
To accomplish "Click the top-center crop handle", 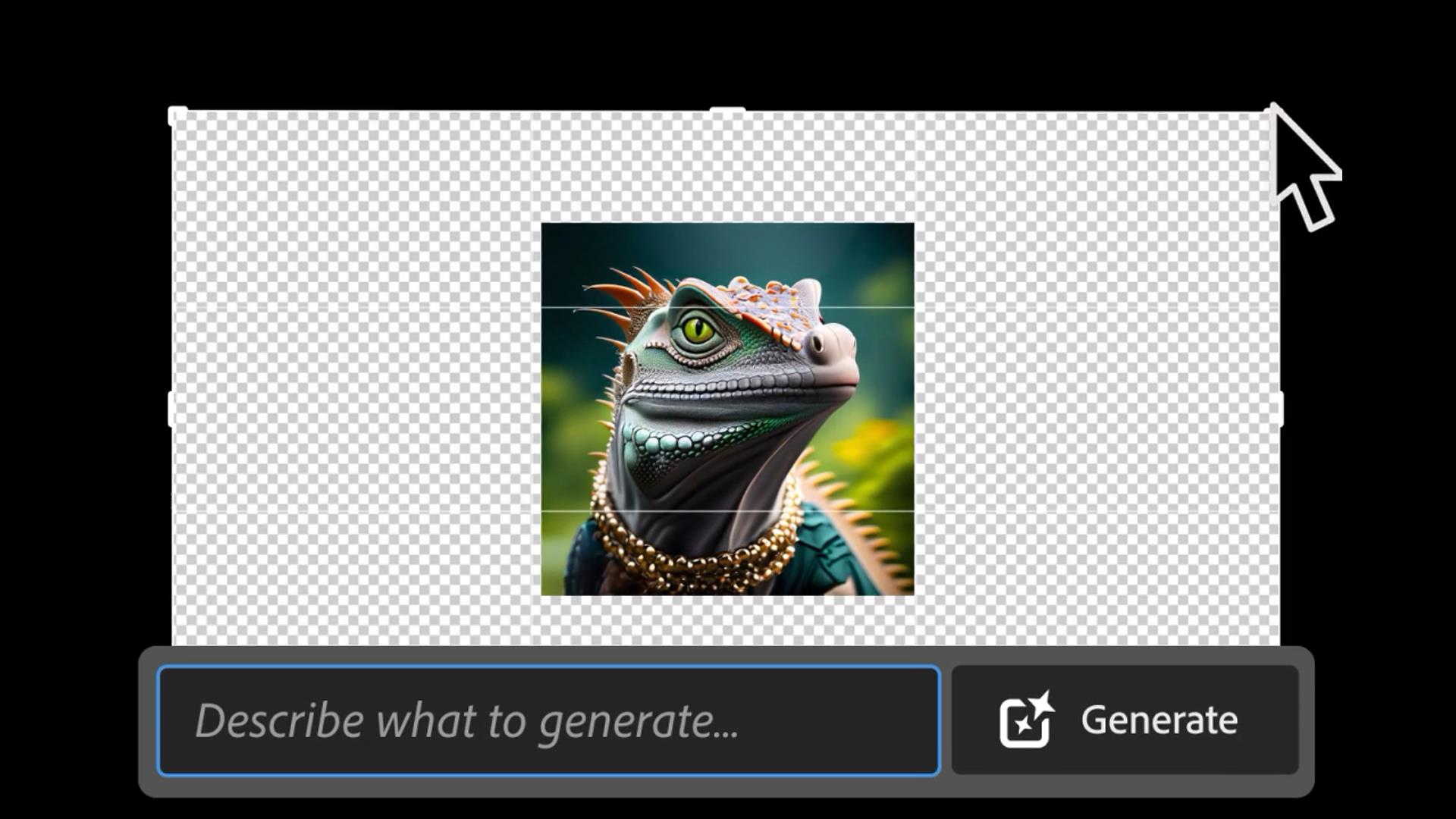I will click(x=727, y=111).
